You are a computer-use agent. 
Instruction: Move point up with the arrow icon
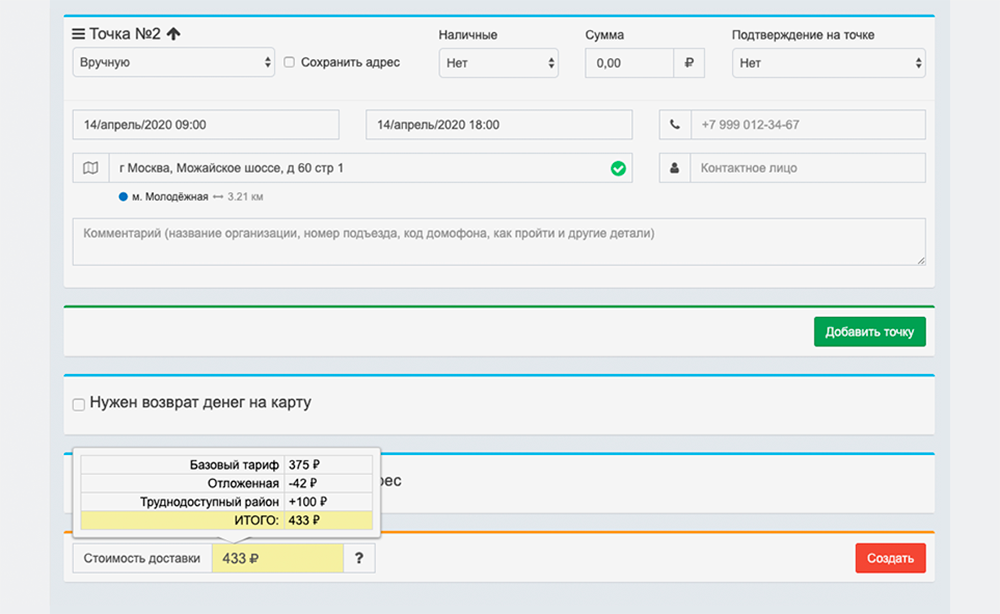pyautogui.click(x=173, y=34)
